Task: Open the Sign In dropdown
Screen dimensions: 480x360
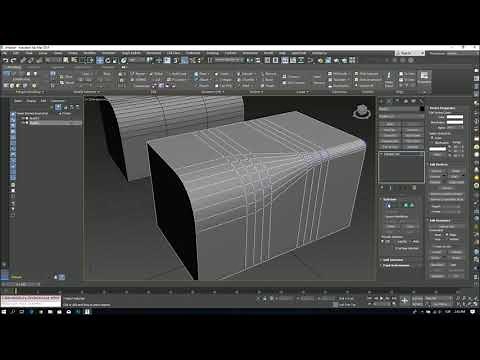Action: tap(410, 53)
